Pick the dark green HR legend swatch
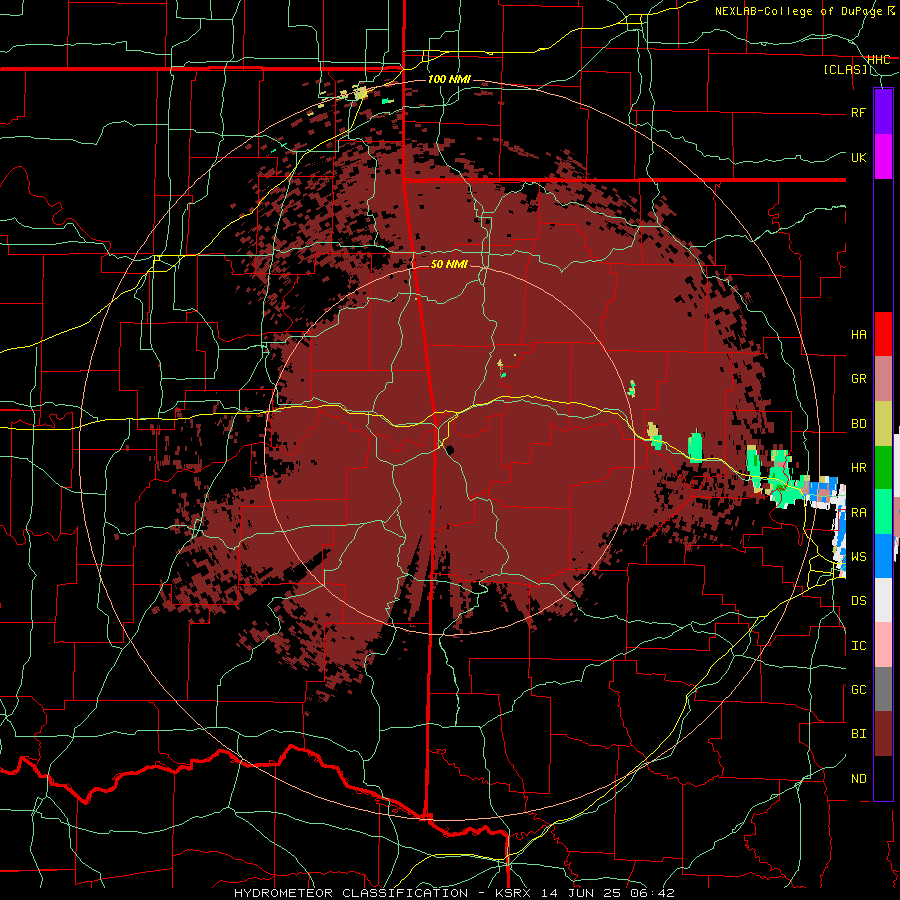This screenshot has height=900, width=900. pyautogui.click(x=883, y=468)
